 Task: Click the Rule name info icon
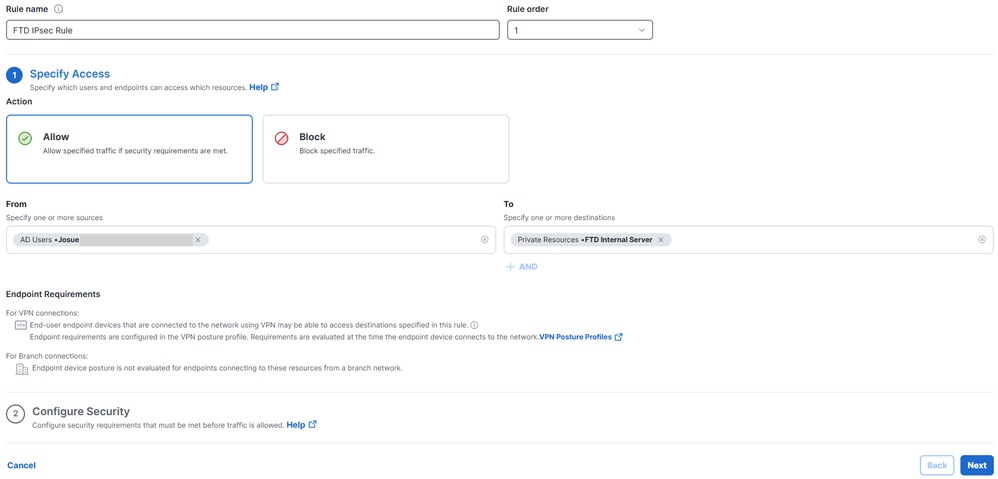pos(58,10)
